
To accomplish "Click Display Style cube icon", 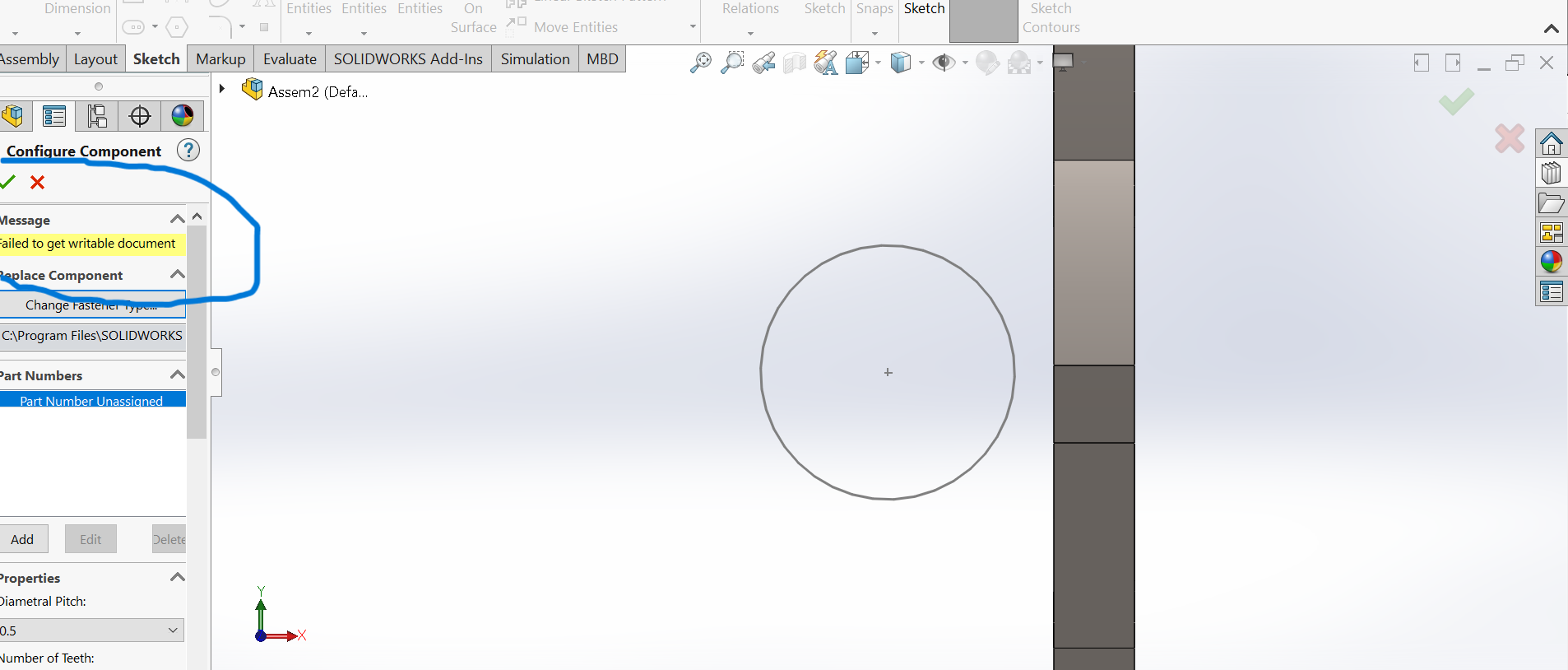I will 901,63.
